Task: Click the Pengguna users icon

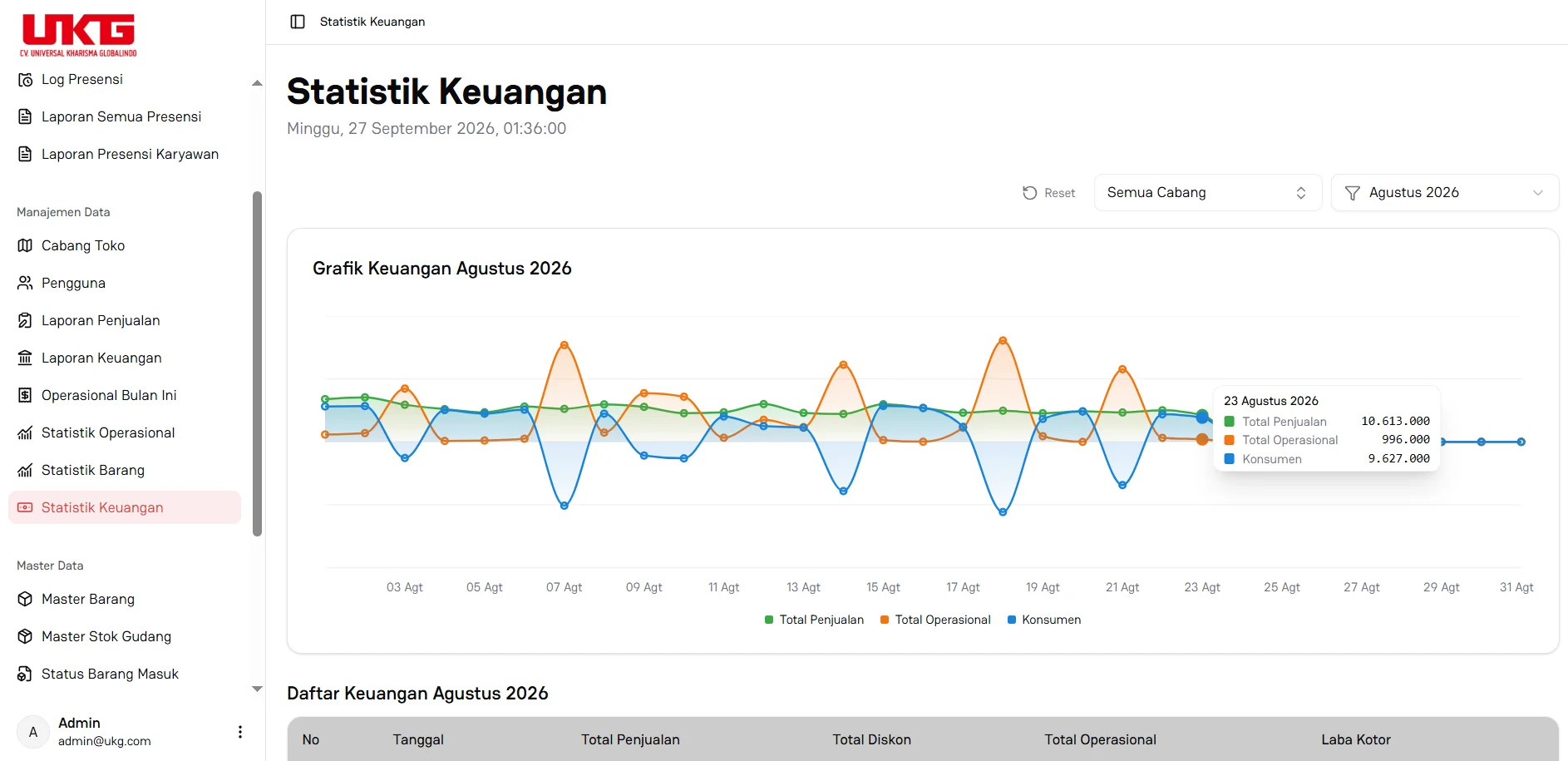Action: click(x=25, y=284)
